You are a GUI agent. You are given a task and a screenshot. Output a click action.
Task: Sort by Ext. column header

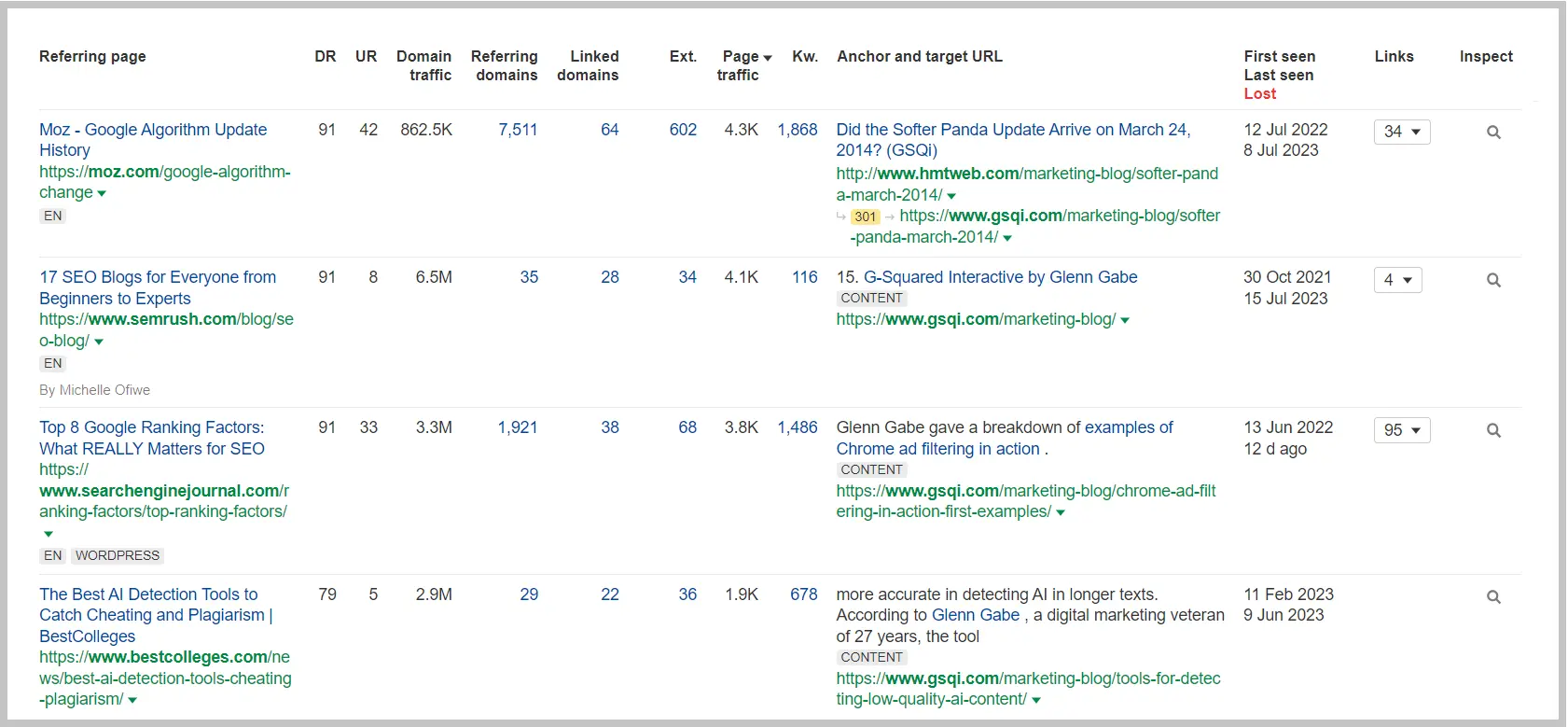(x=683, y=56)
